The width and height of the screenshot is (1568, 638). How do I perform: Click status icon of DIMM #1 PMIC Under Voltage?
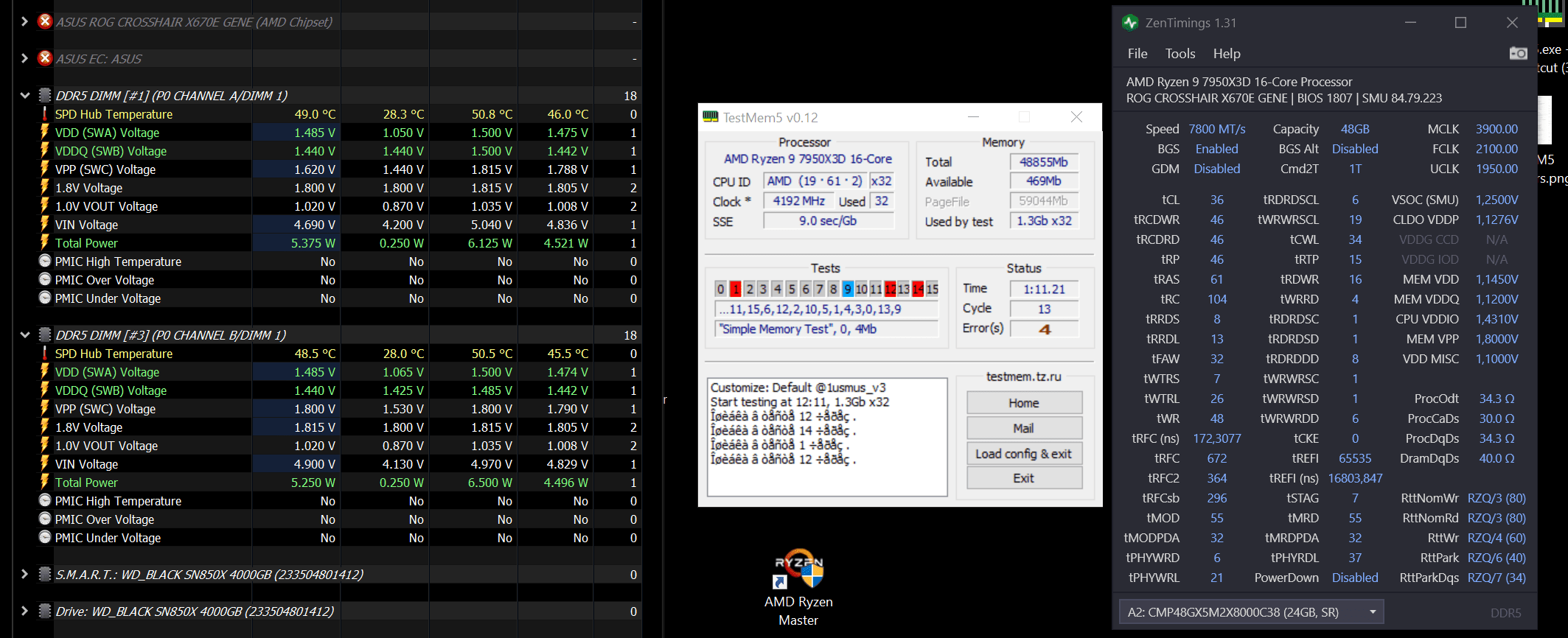point(45,298)
